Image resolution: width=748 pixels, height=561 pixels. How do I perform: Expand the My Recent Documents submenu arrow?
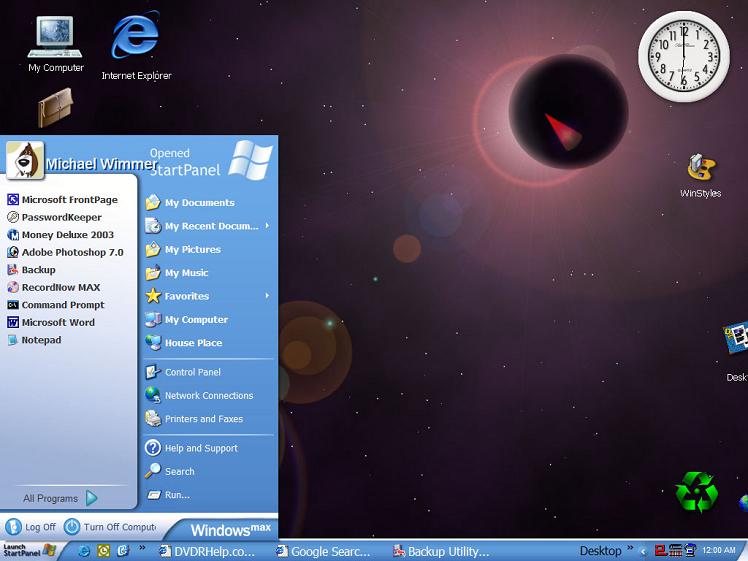pos(267,225)
